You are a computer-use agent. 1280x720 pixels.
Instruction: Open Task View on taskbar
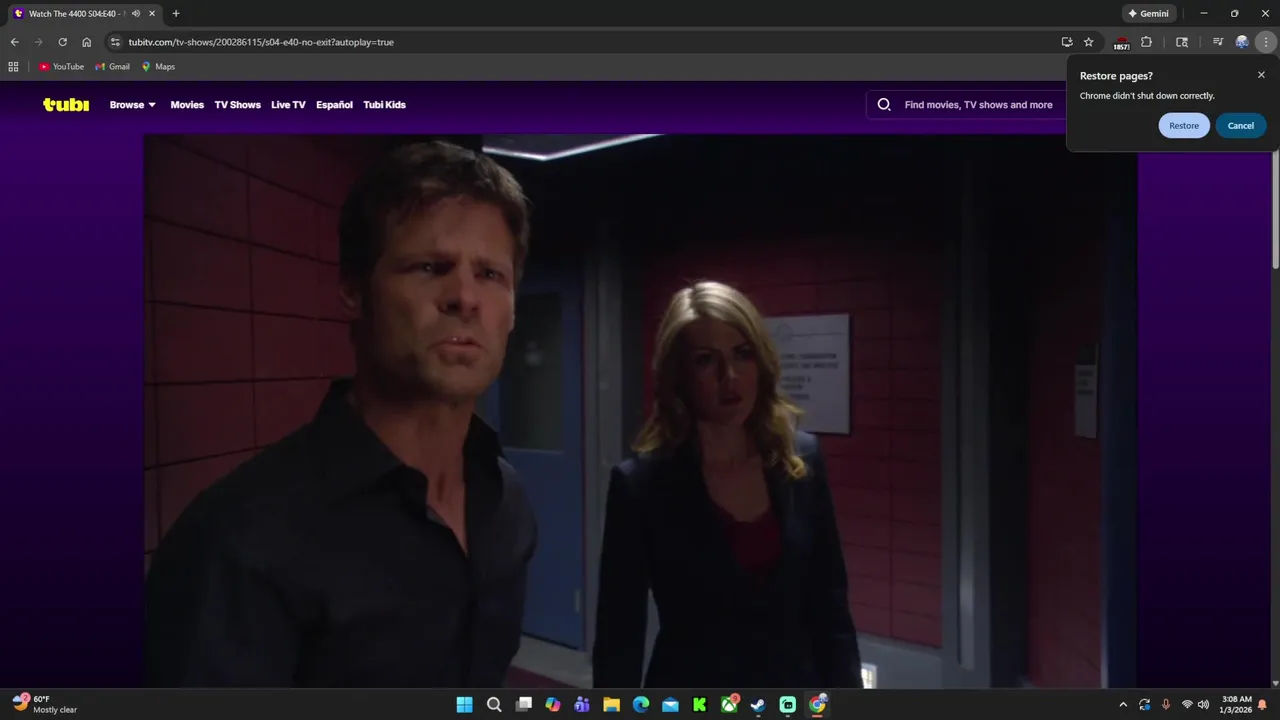click(523, 705)
